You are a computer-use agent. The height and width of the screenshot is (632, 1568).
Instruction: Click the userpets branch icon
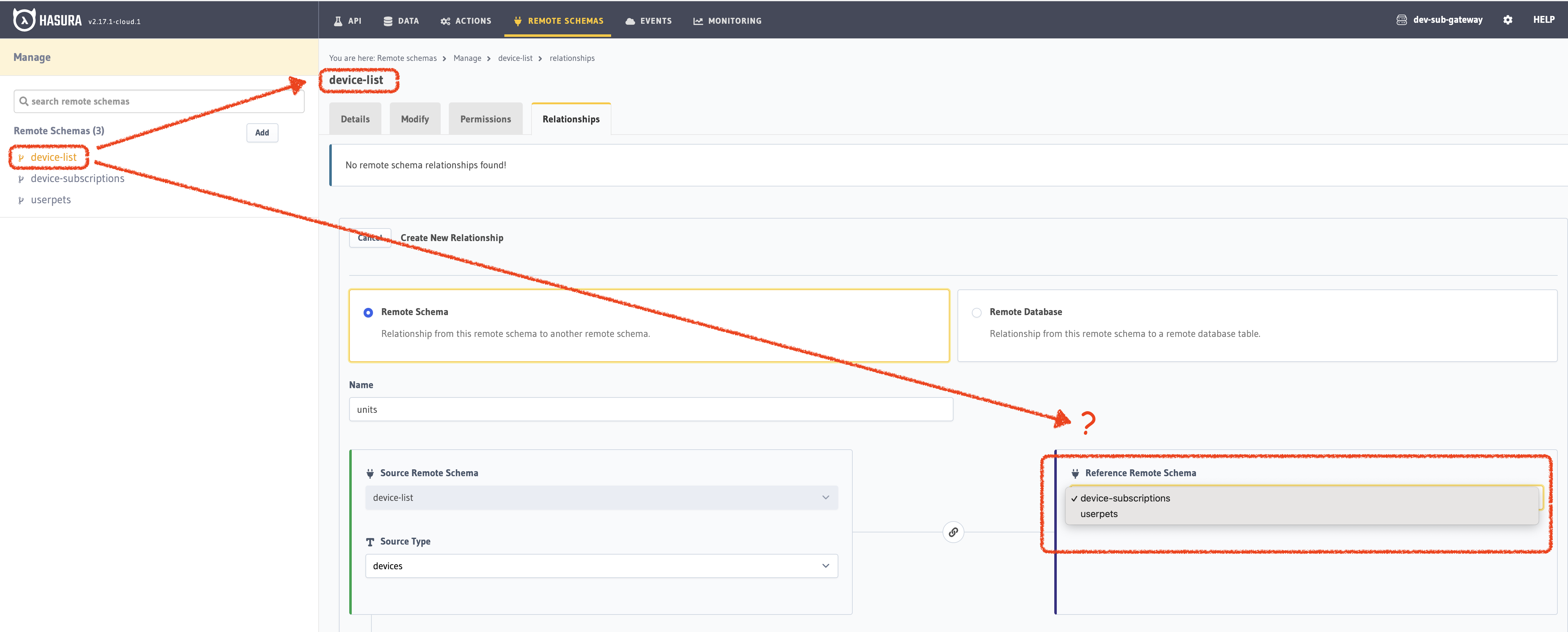[x=21, y=200]
